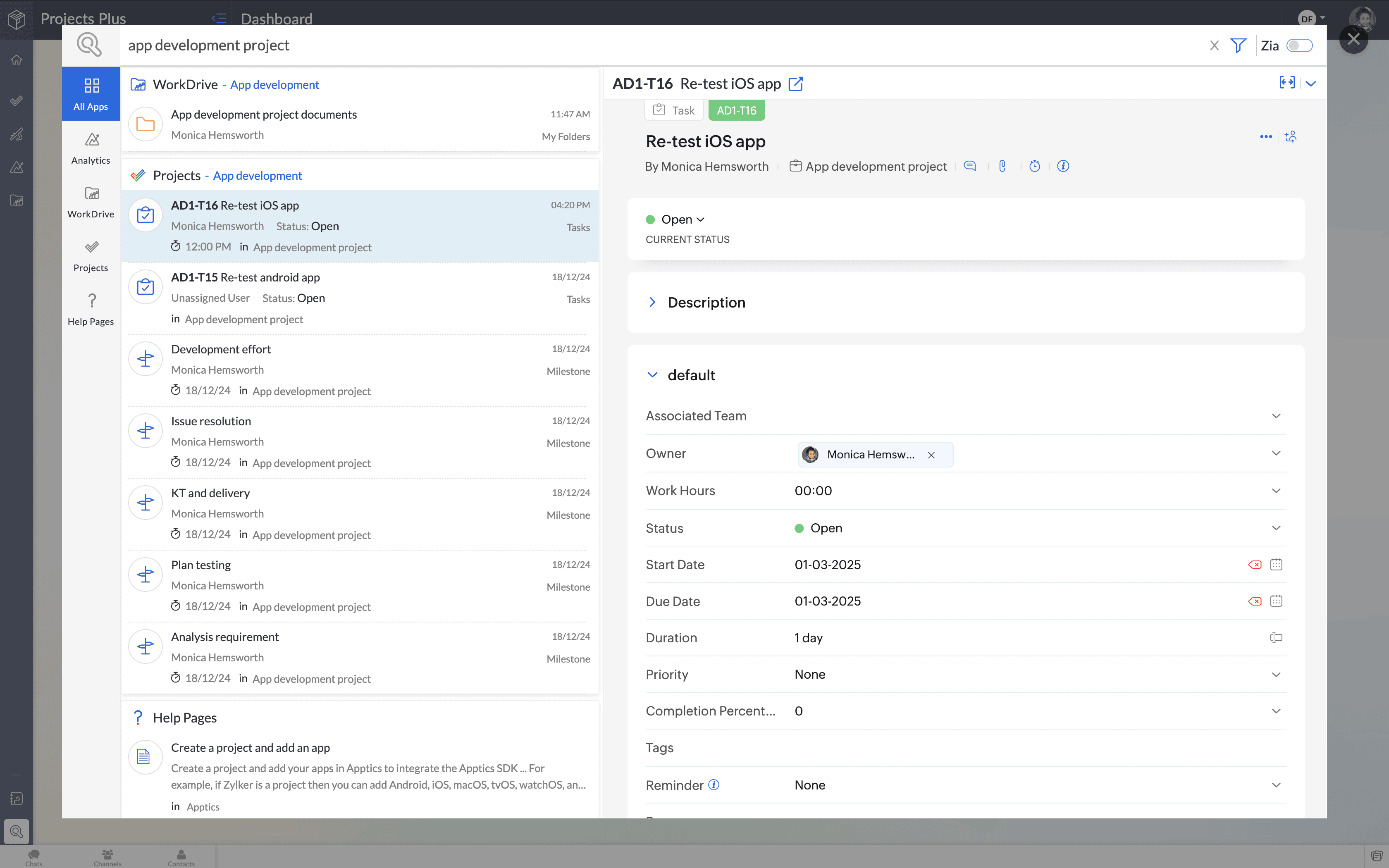Click the attachment paperclip icon

[x=1002, y=166]
